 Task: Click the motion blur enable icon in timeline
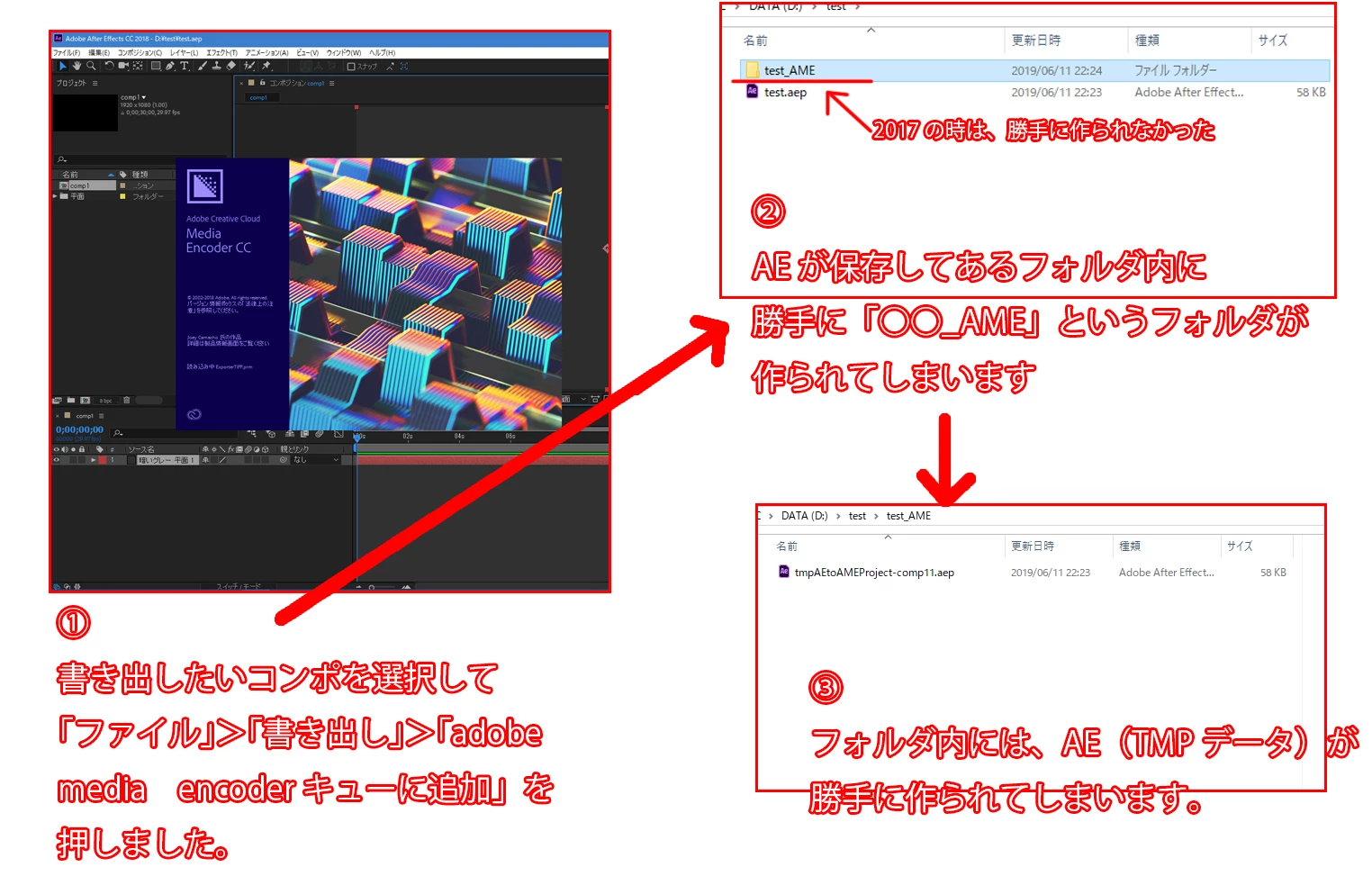click(x=319, y=433)
